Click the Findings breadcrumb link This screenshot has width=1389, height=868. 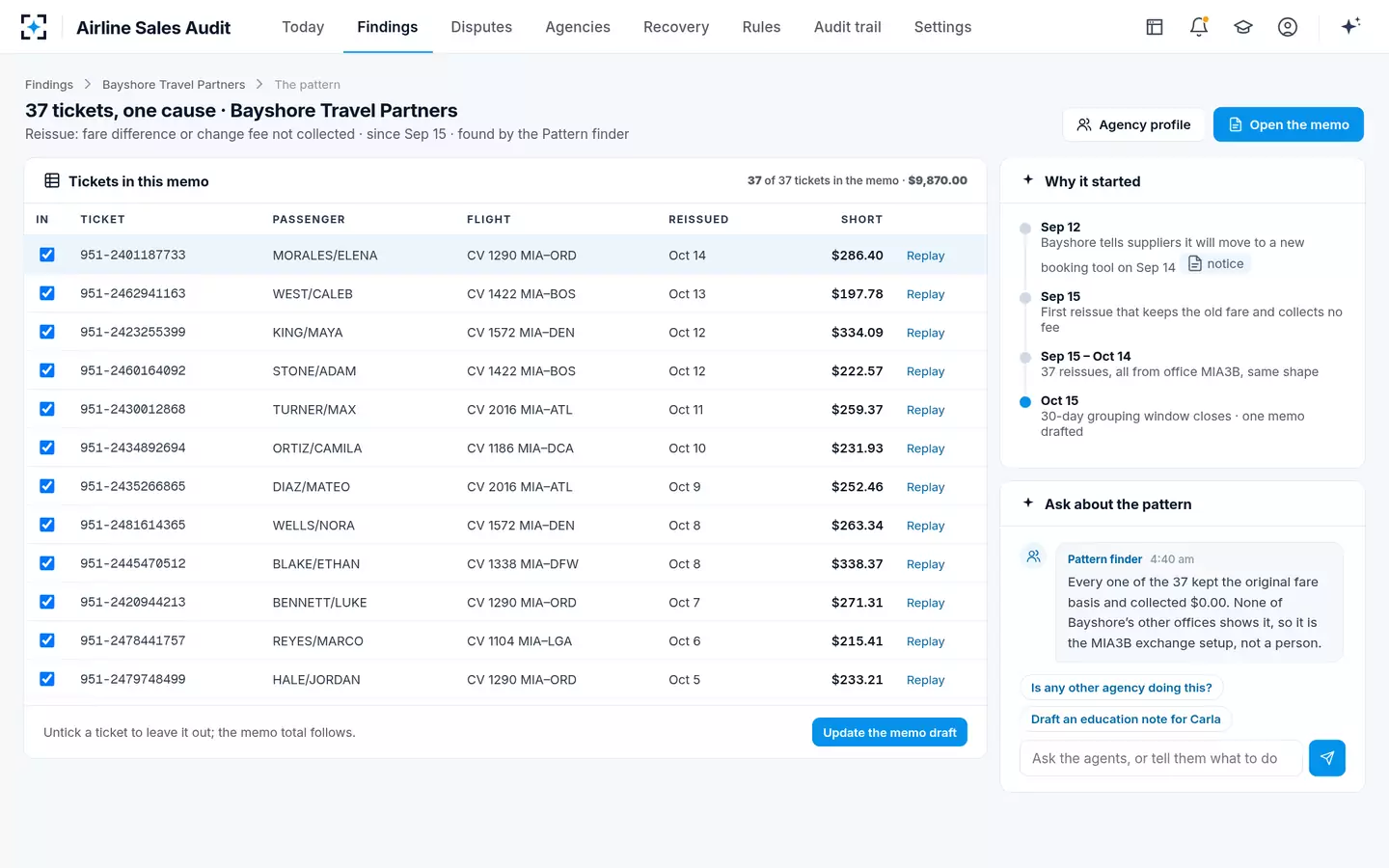click(49, 85)
